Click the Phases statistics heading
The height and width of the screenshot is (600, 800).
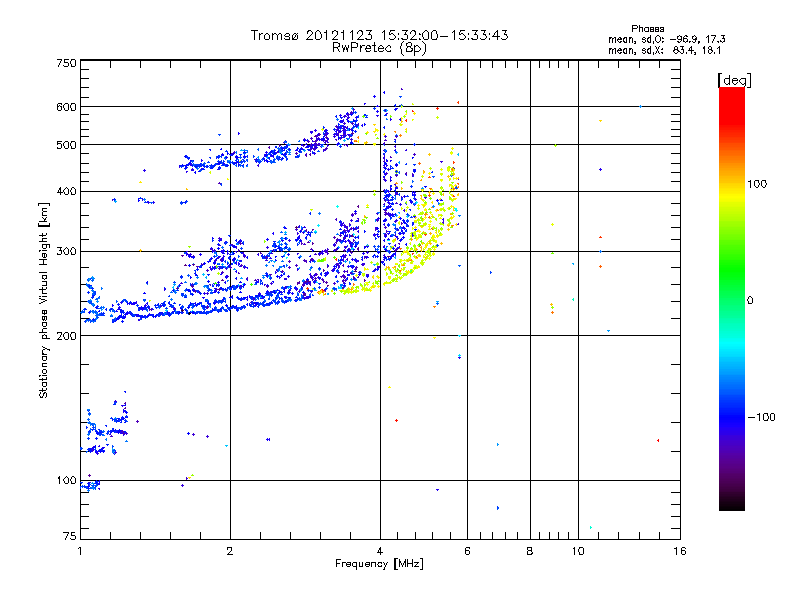[647, 29]
